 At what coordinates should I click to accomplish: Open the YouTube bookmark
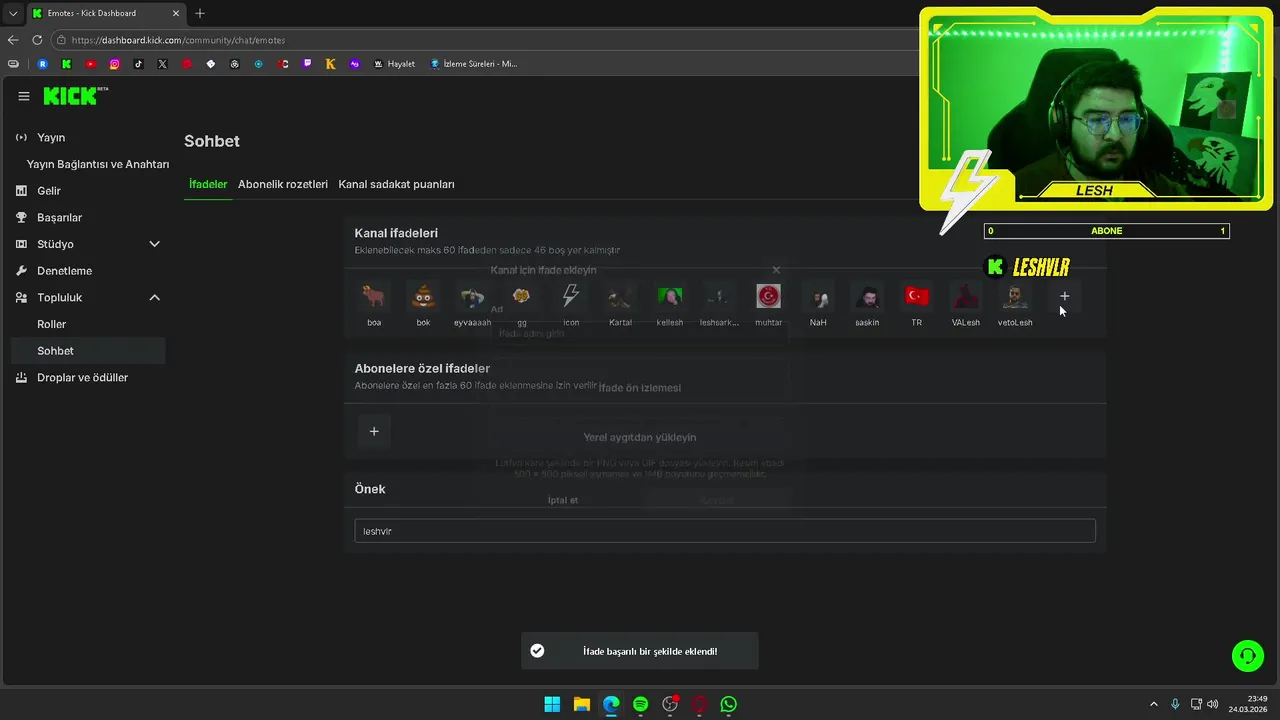pyautogui.click(x=90, y=64)
